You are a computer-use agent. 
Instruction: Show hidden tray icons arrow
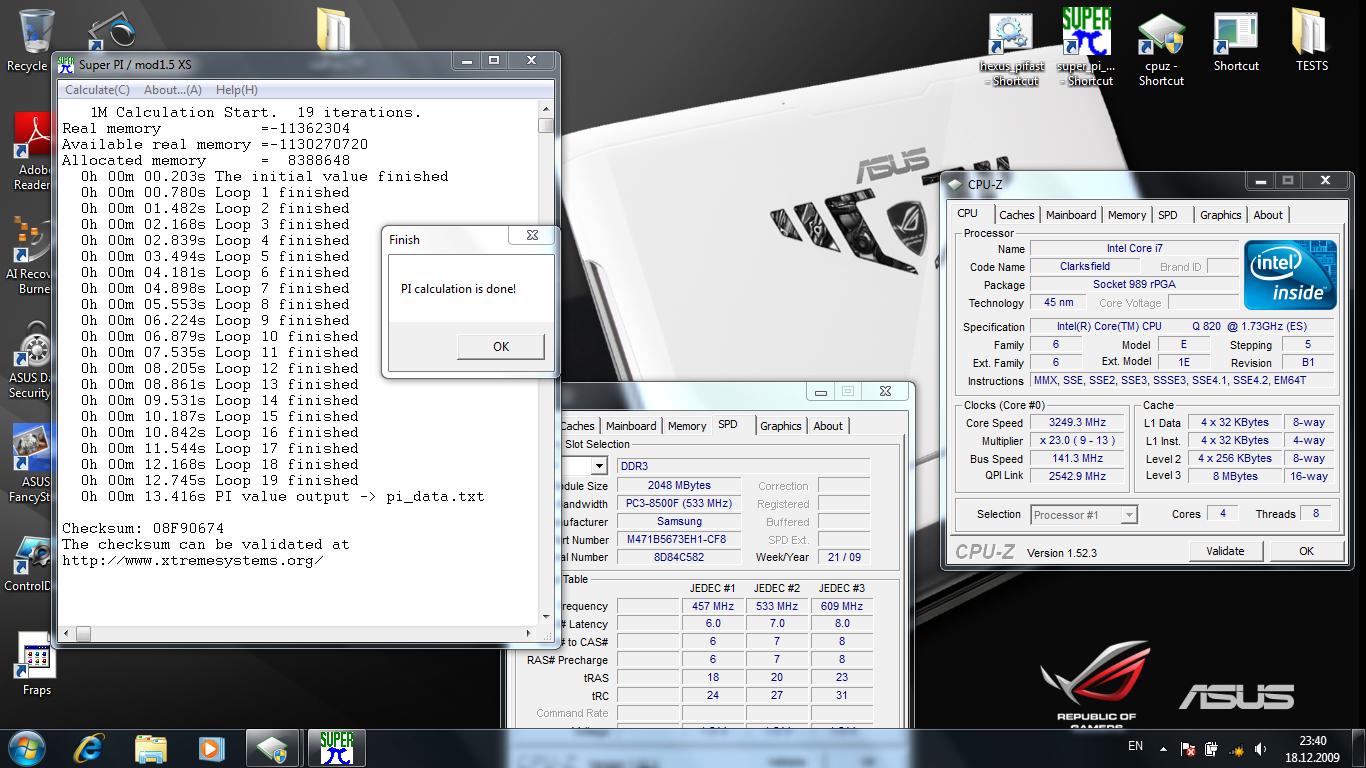1163,749
